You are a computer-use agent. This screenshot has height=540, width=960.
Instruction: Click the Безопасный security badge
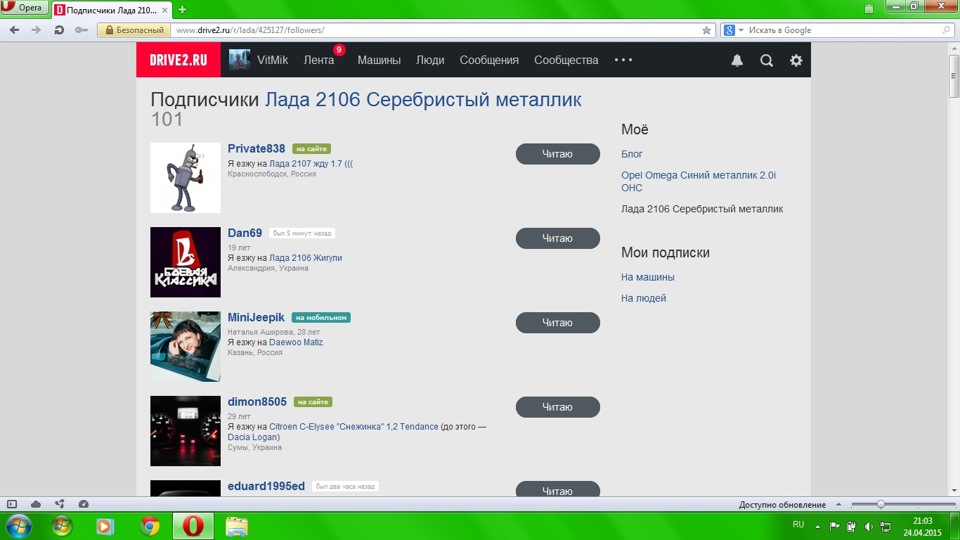134,30
